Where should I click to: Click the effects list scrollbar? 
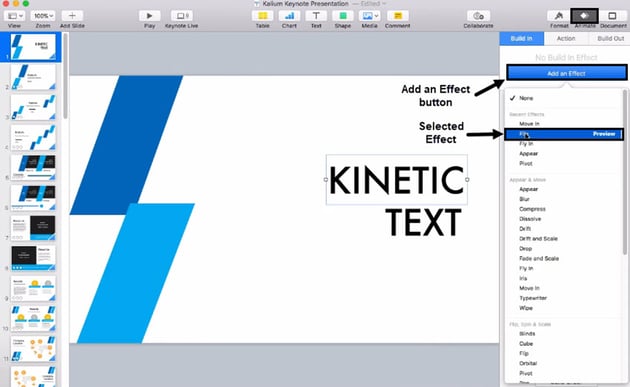coord(624,172)
